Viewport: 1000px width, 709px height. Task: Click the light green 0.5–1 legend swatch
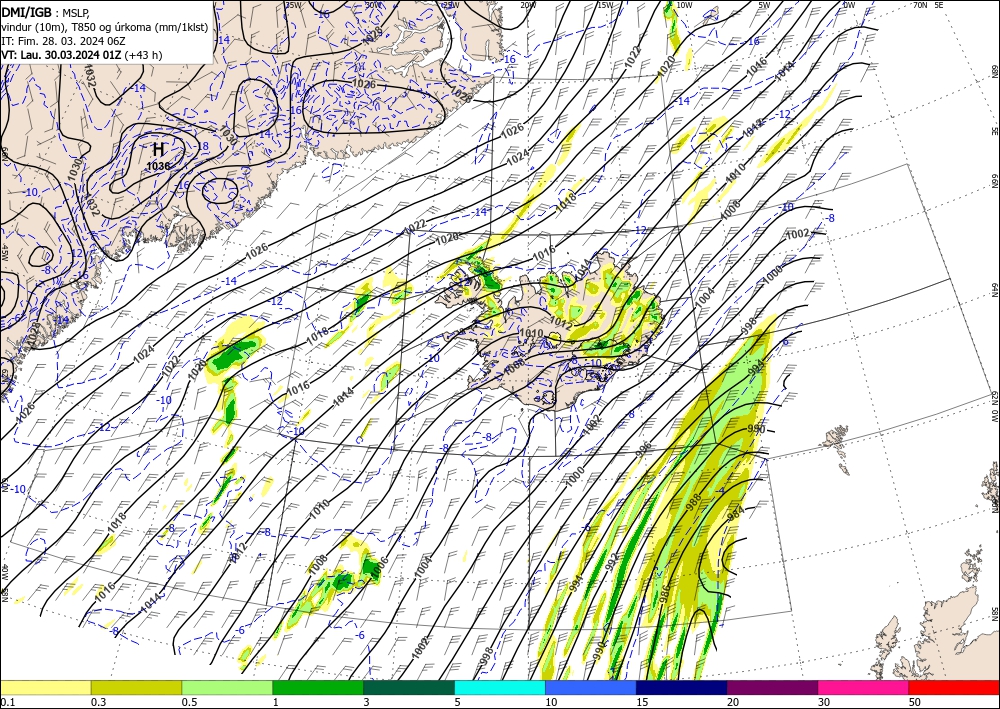click(x=227, y=687)
